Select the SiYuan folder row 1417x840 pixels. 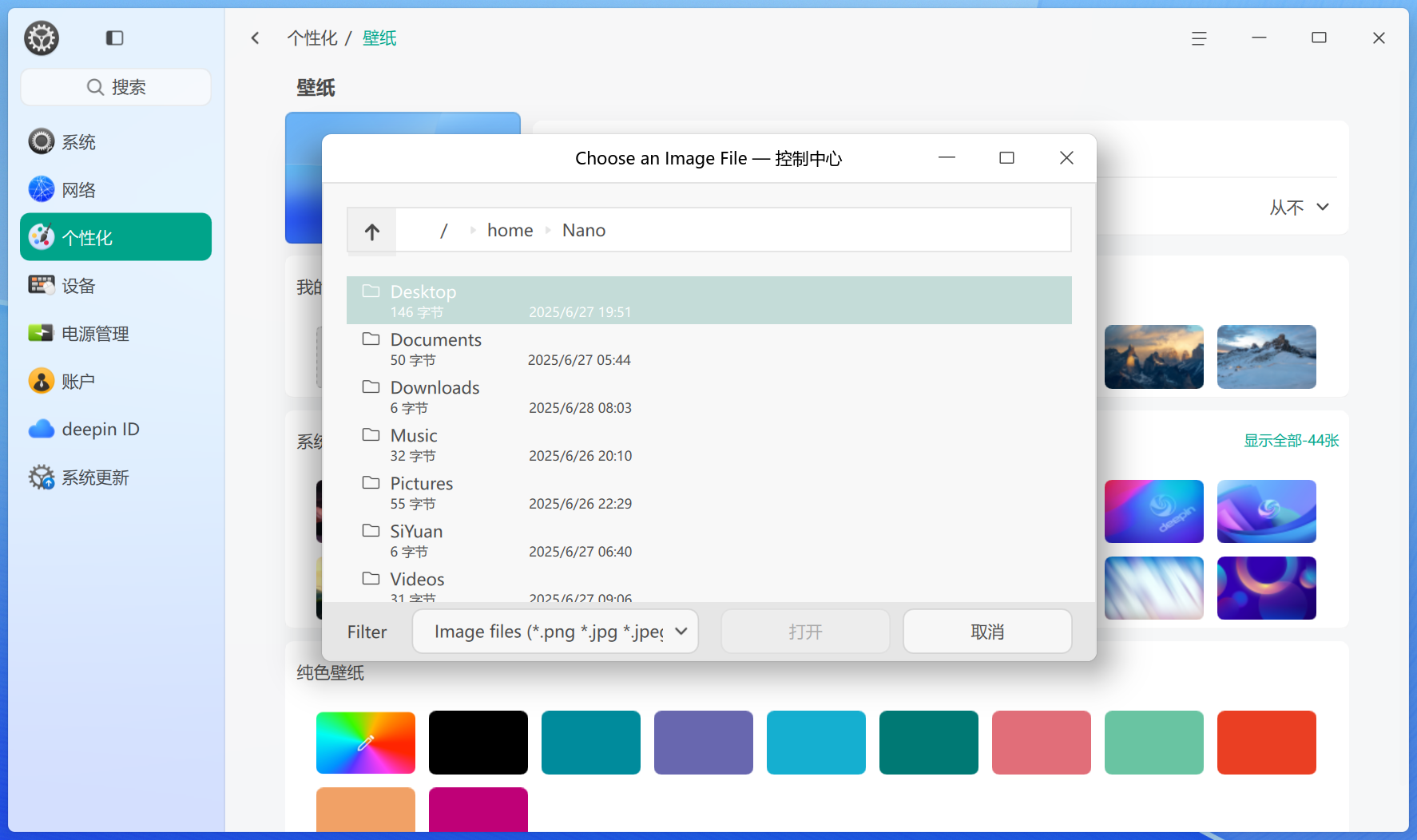pos(709,540)
